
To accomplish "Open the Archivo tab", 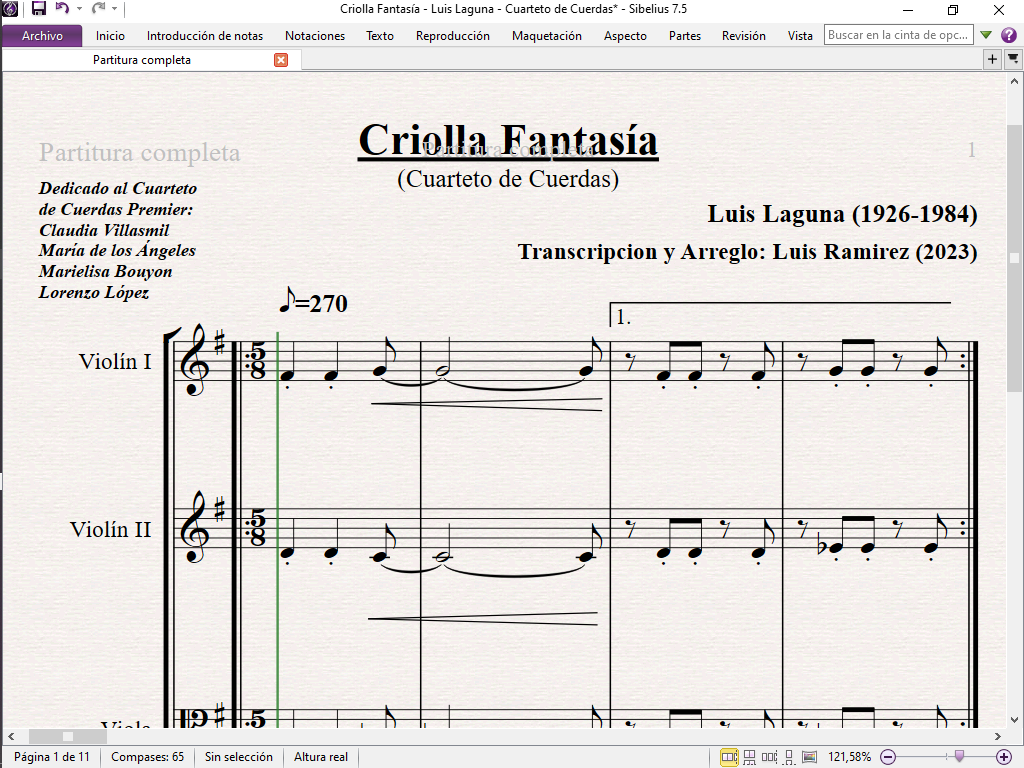I will click(x=42, y=36).
